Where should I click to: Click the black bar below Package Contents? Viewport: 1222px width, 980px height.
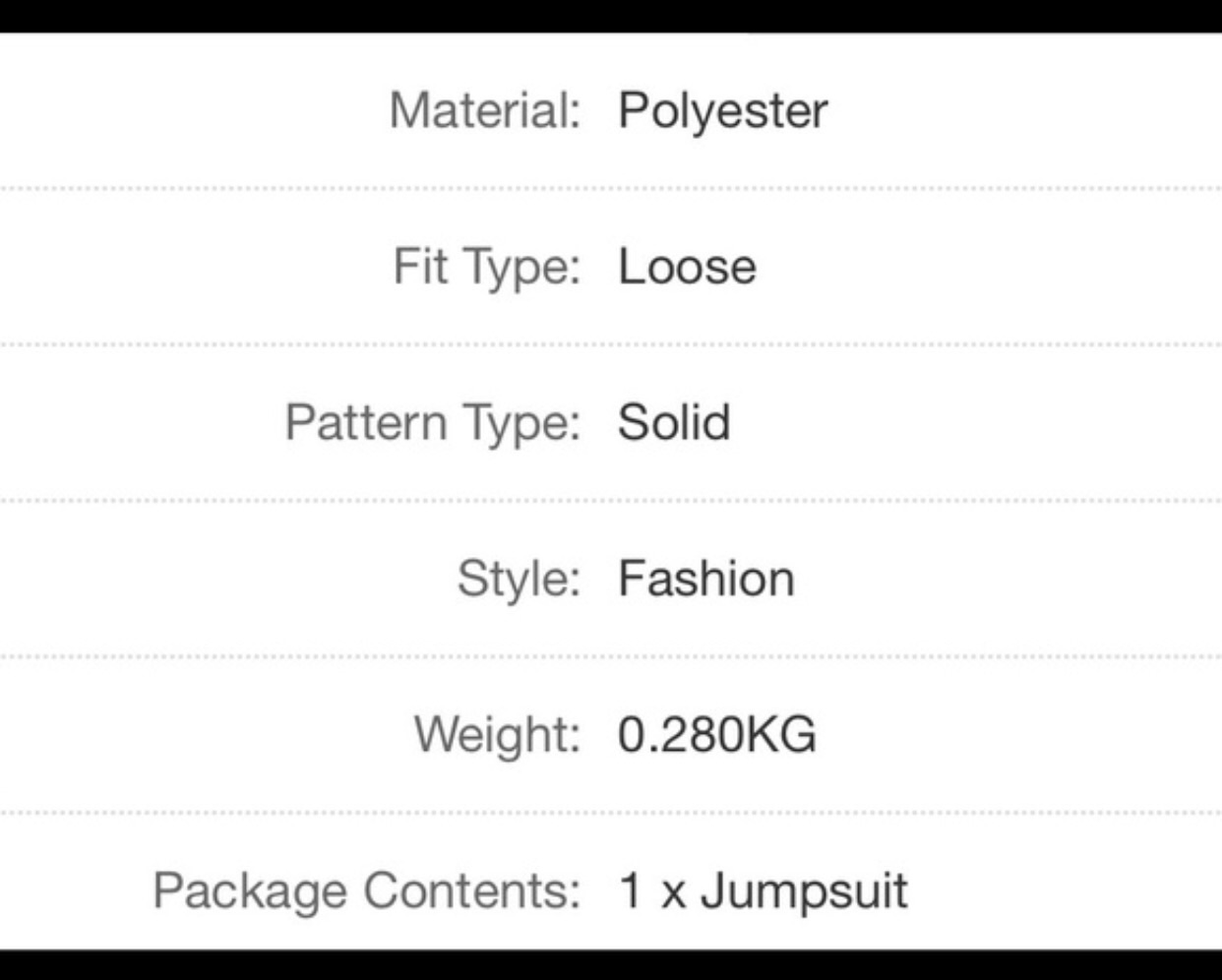pyautogui.click(x=610, y=965)
